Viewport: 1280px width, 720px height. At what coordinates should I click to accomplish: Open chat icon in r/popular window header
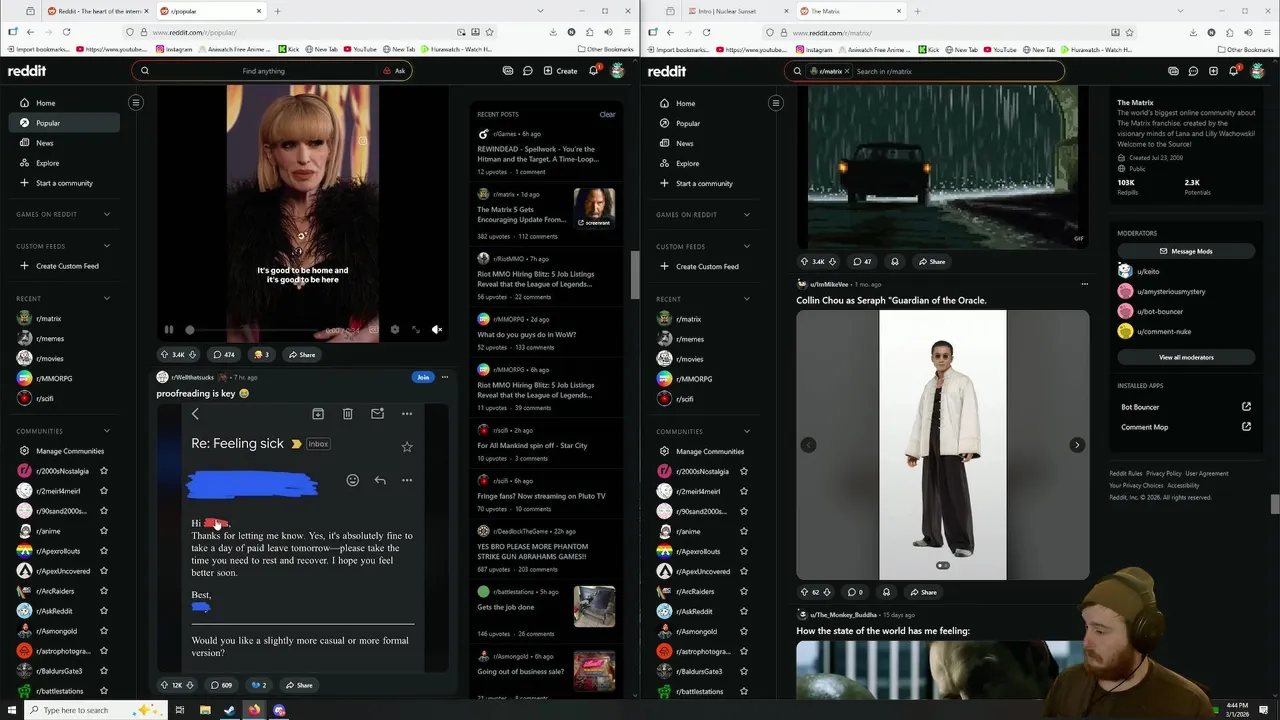tap(528, 71)
